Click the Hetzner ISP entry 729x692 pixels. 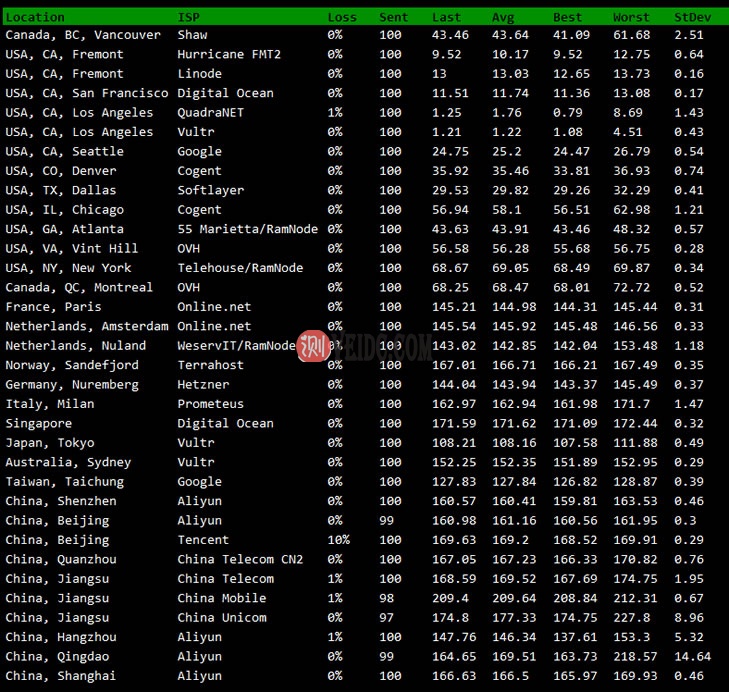click(203, 385)
